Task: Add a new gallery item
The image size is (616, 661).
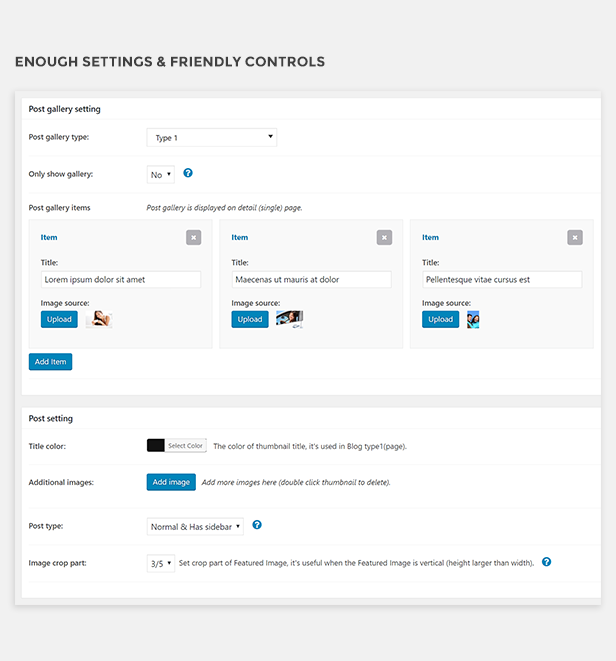Action: point(50,362)
